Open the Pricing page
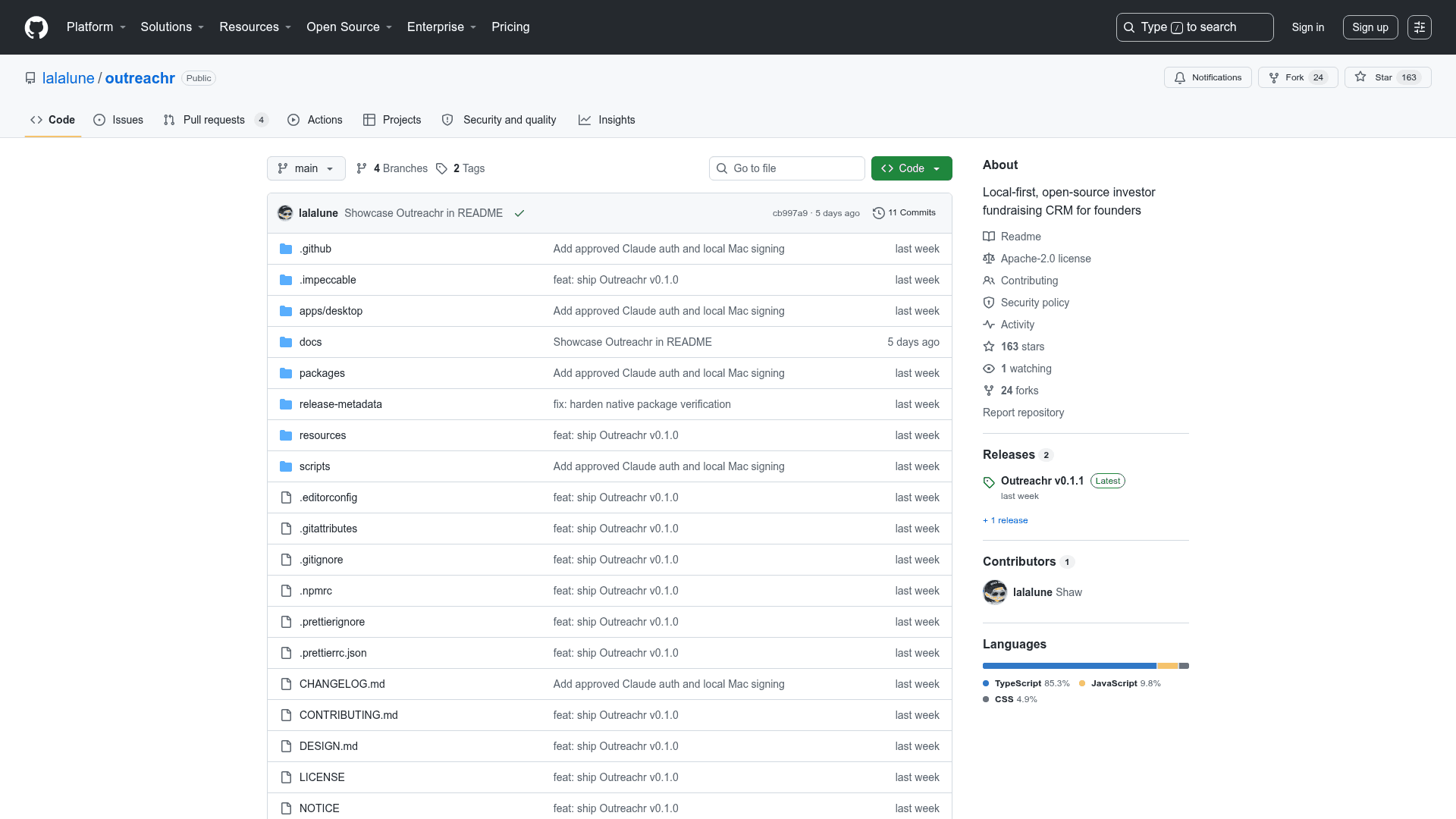 pos(510,27)
